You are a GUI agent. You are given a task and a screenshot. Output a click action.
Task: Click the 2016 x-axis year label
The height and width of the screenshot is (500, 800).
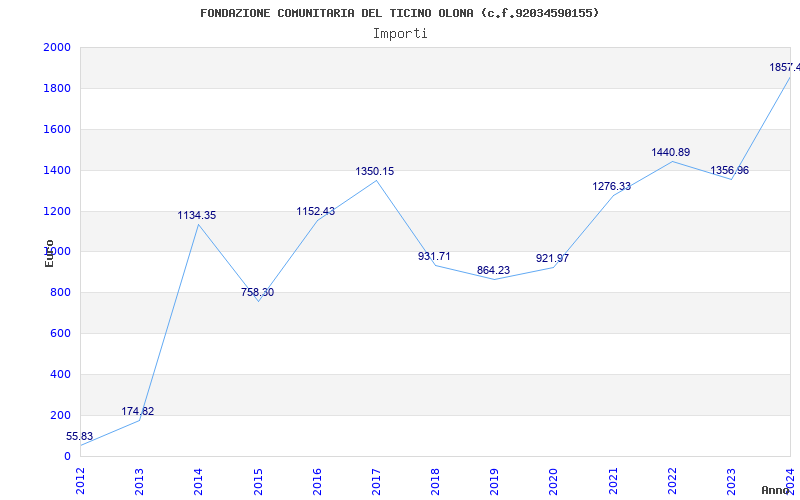pyautogui.click(x=317, y=481)
